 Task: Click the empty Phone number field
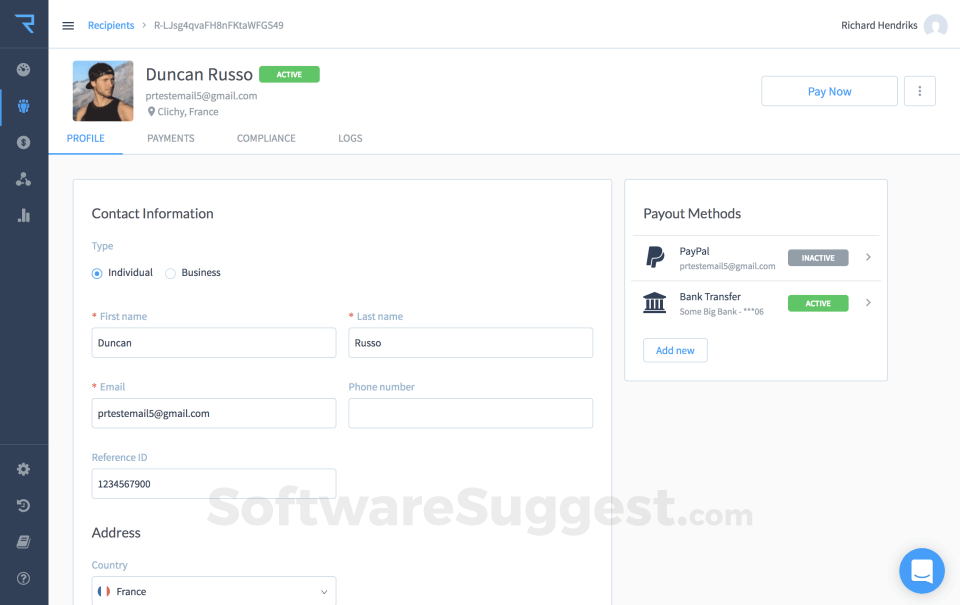click(x=470, y=413)
